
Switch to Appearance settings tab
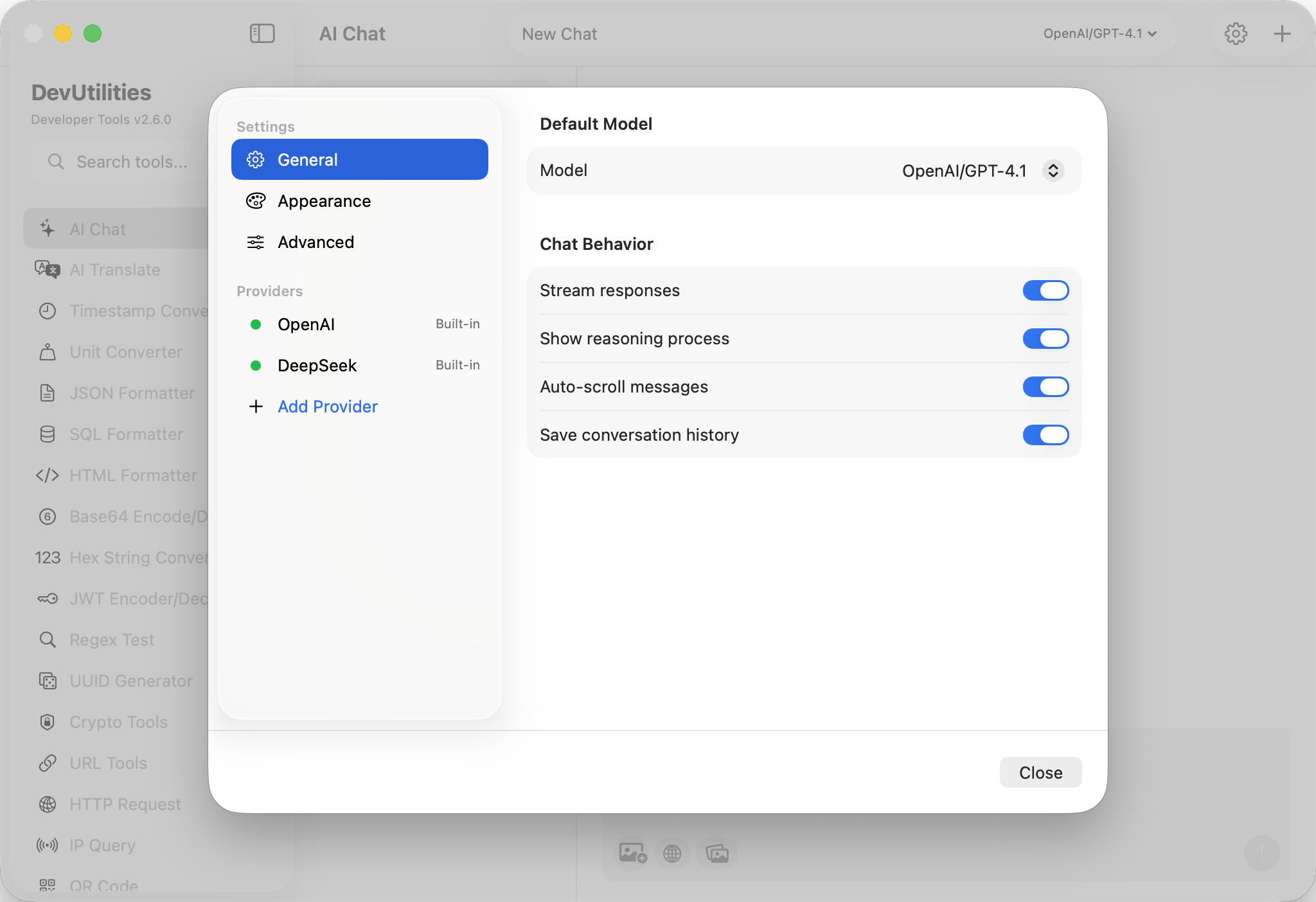click(x=325, y=201)
